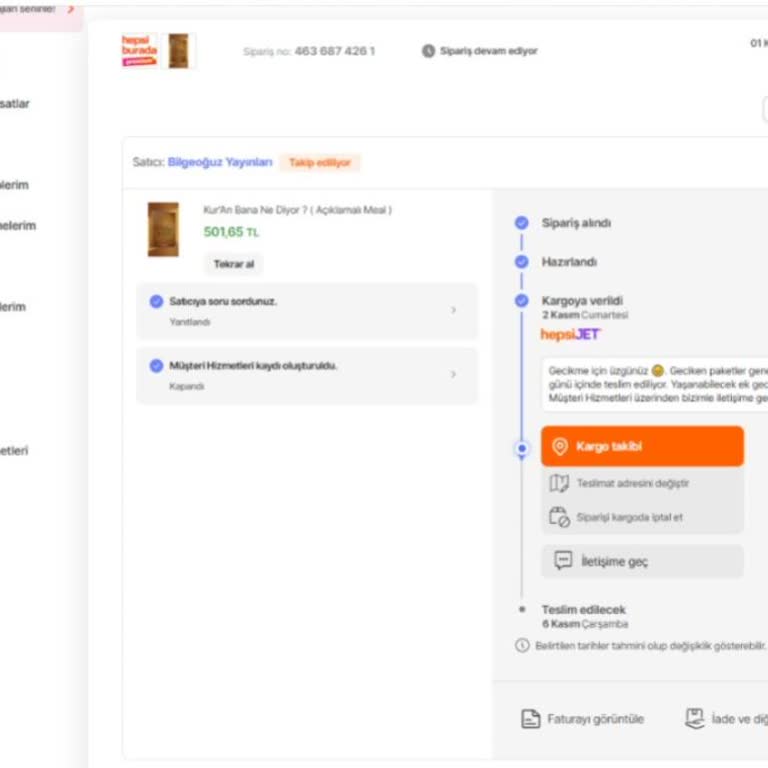Click the cancel package icon
Screen dimensions: 768x768
point(559,517)
